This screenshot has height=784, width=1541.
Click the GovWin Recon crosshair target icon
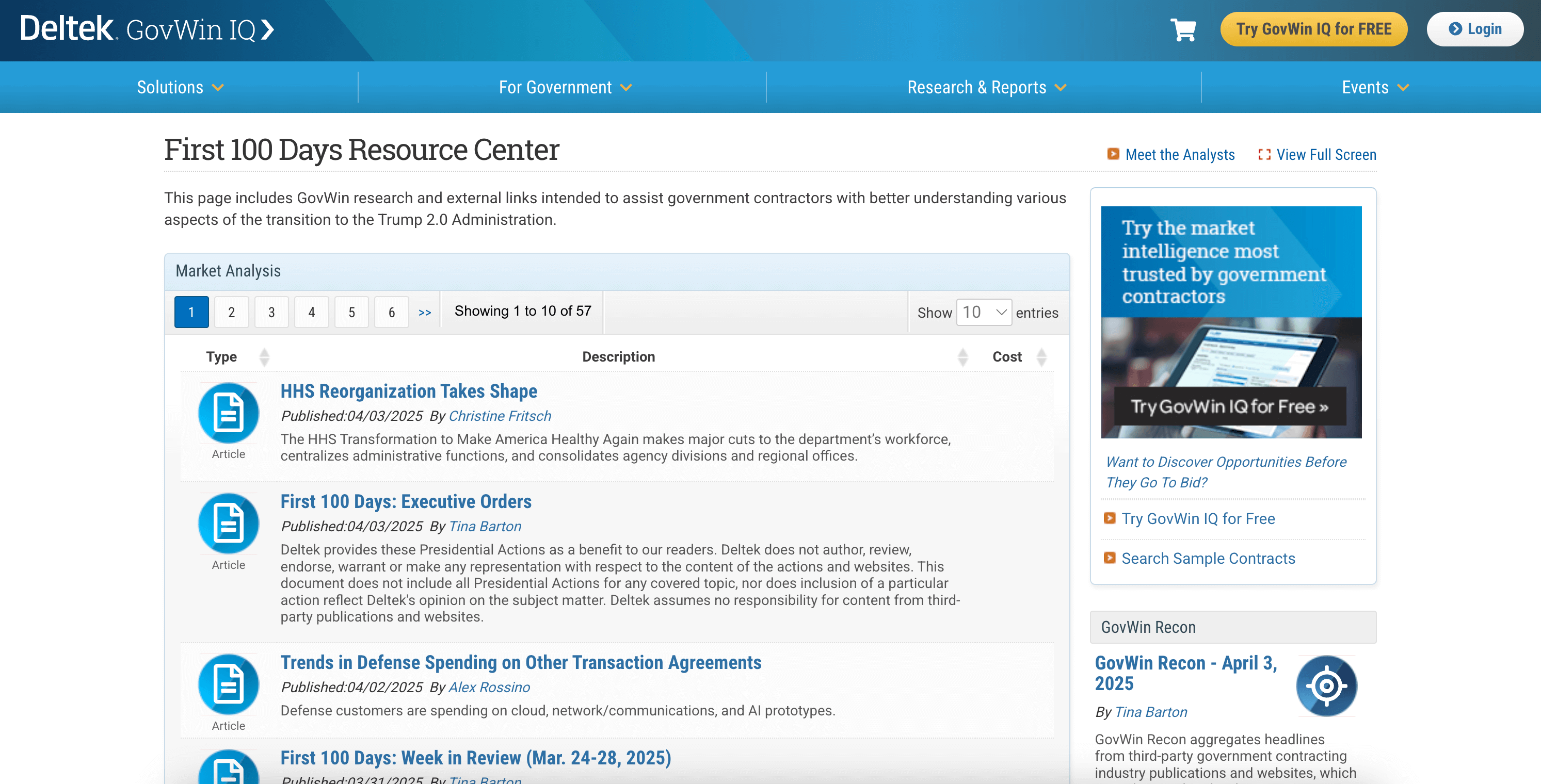[1326, 685]
